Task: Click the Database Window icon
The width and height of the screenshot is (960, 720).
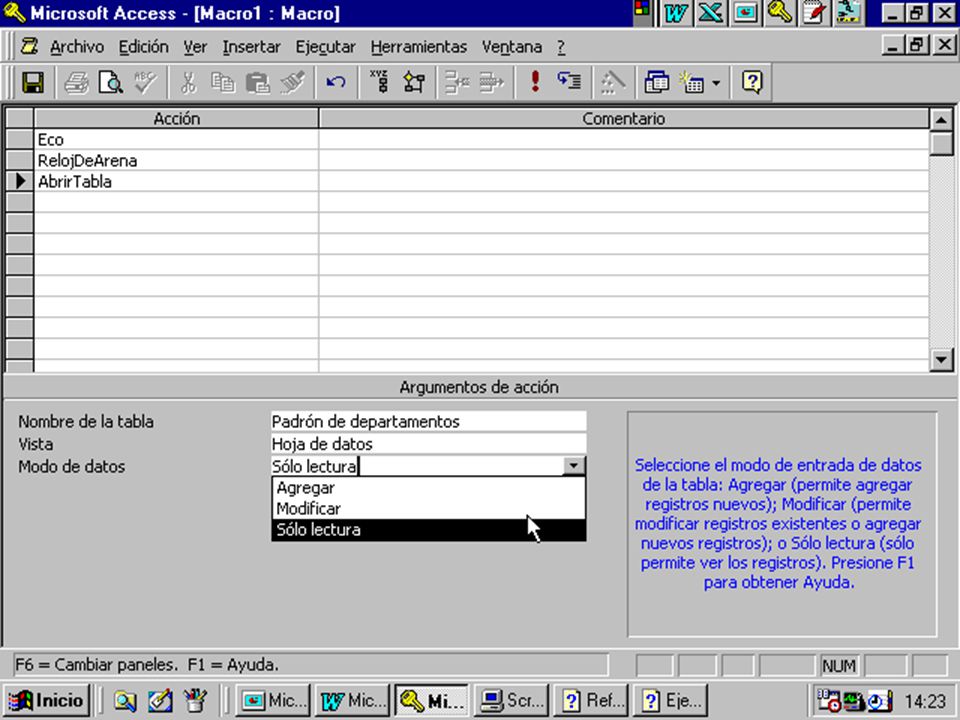Action: click(x=656, y=82)
